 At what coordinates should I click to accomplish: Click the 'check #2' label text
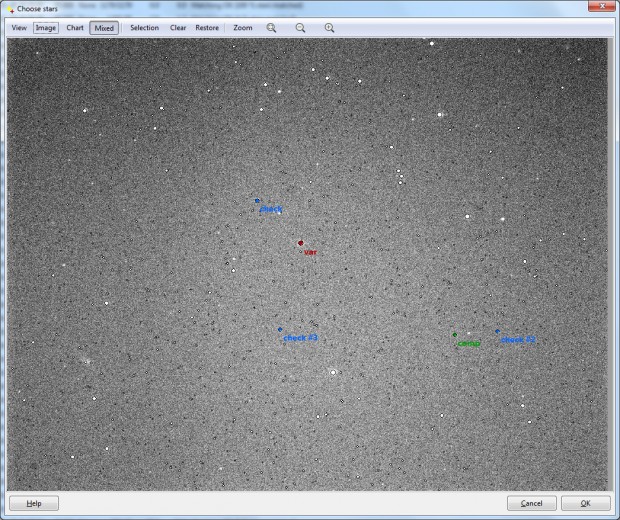point(518,340)
